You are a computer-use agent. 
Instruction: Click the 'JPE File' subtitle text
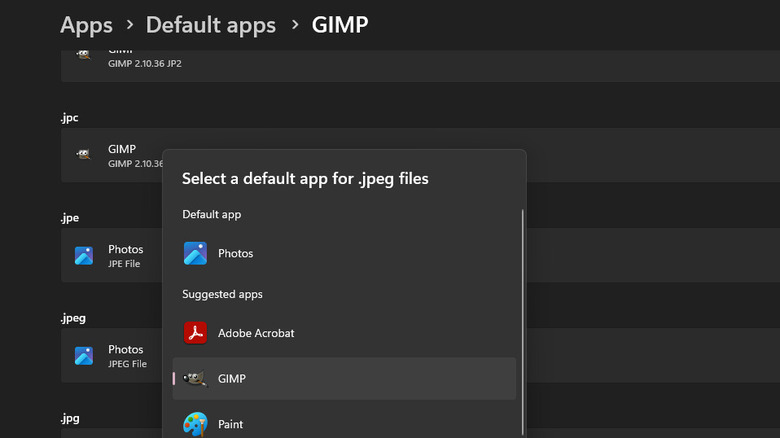[x=124, y=264]
